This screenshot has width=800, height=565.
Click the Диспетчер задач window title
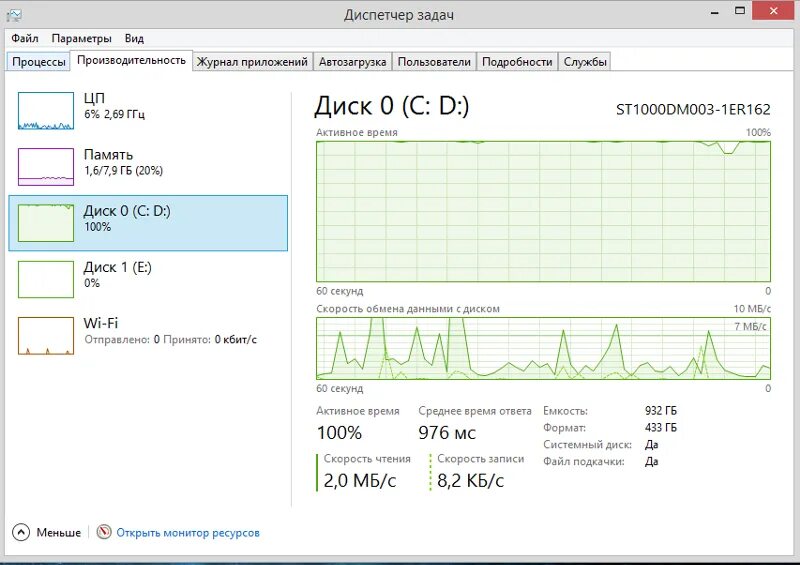pos(399,15)
